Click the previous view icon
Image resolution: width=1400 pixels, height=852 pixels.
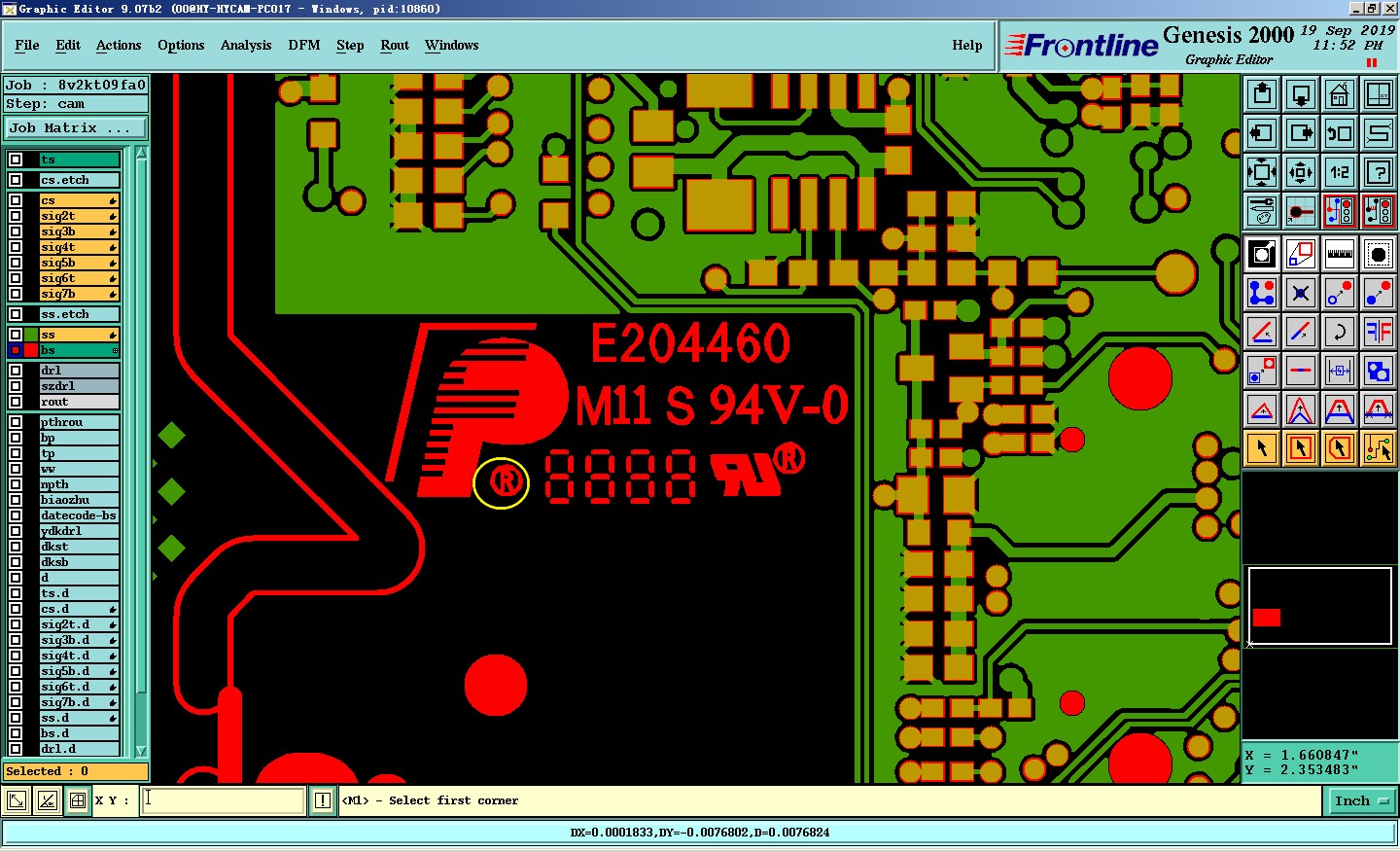1340,133
